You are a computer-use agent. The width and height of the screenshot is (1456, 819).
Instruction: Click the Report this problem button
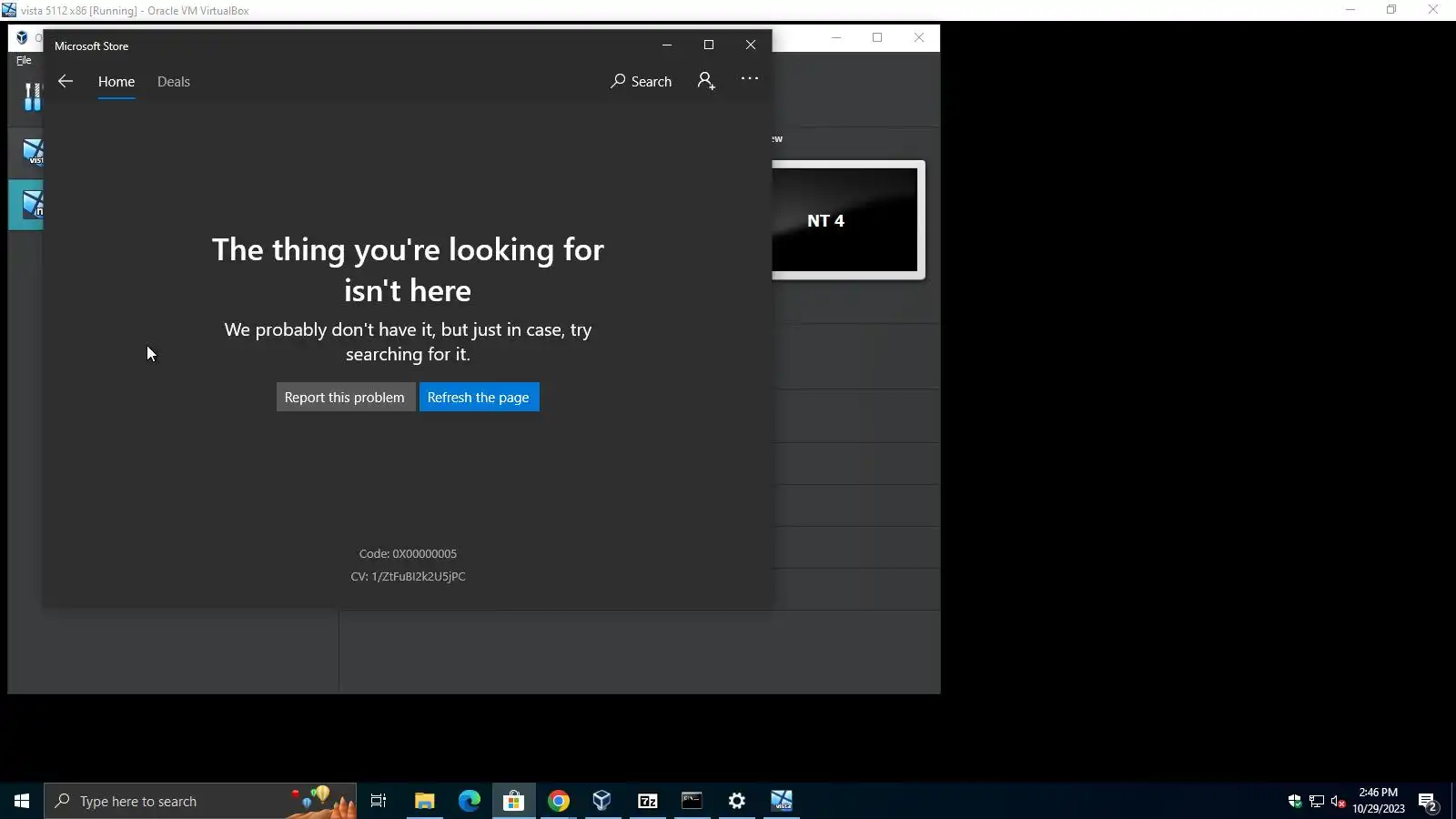point(345,397)
